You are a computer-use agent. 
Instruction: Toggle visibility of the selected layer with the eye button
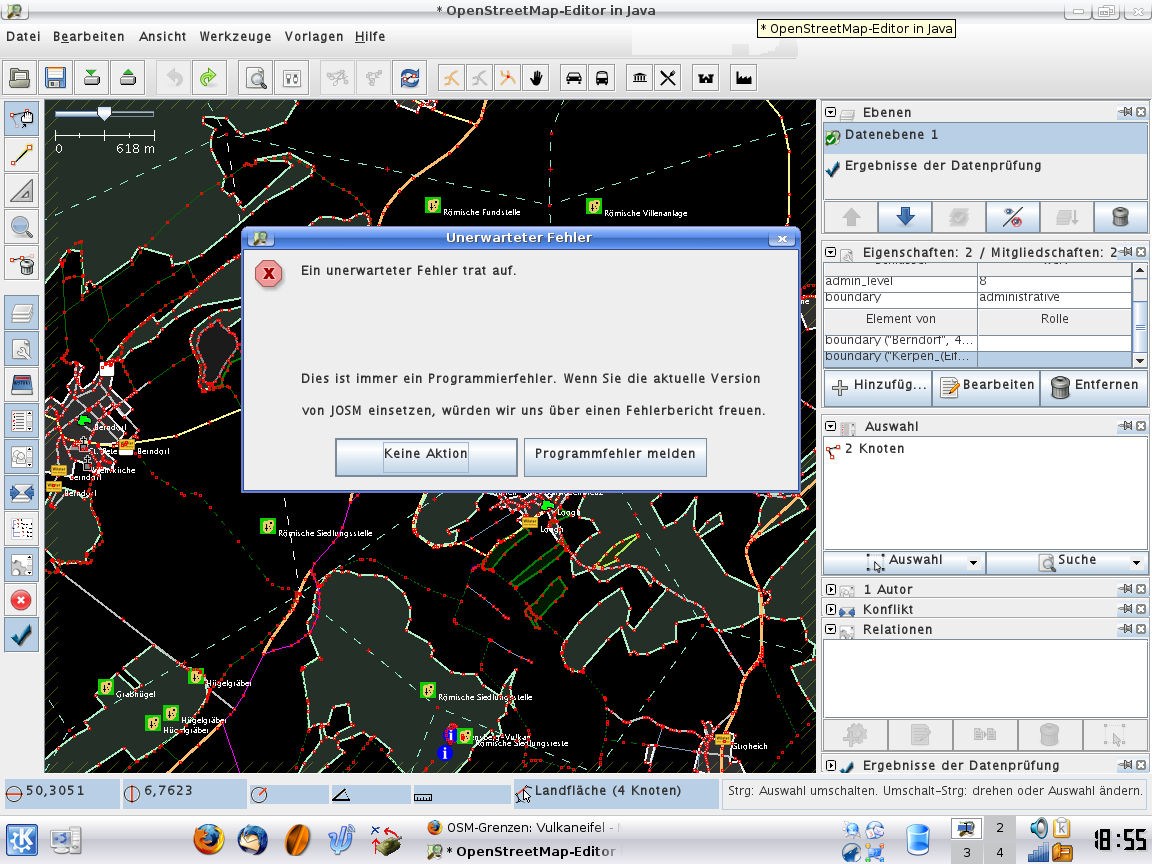[1012, 217]
